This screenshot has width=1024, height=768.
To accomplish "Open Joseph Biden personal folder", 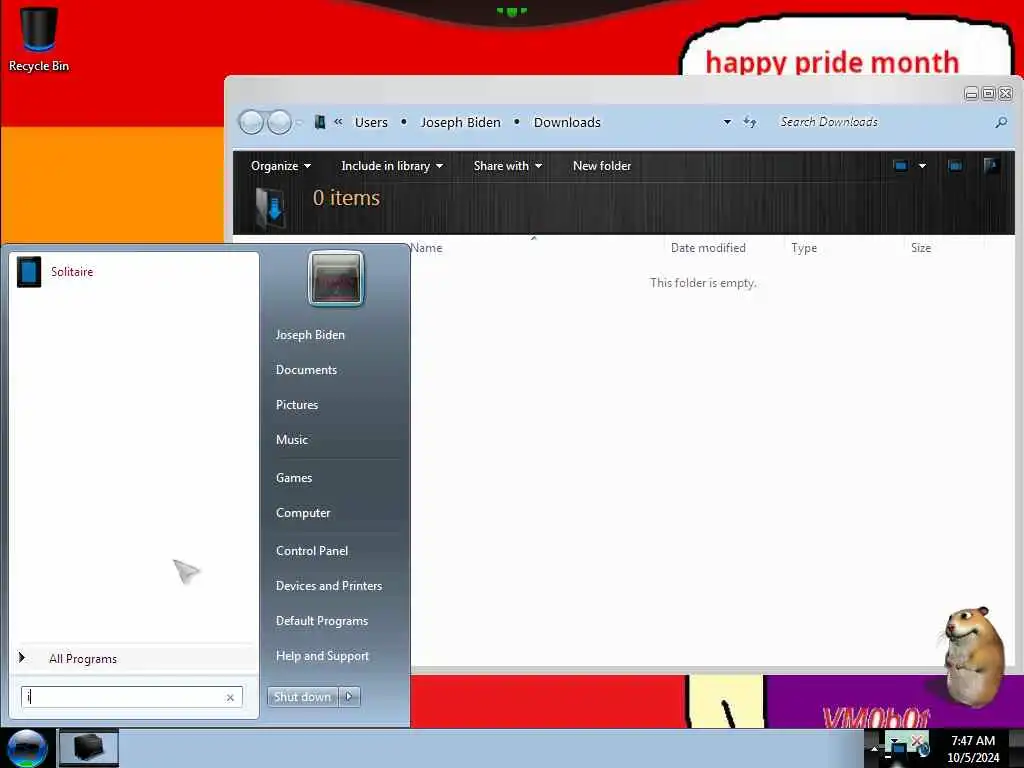I will tap(310, 334).
